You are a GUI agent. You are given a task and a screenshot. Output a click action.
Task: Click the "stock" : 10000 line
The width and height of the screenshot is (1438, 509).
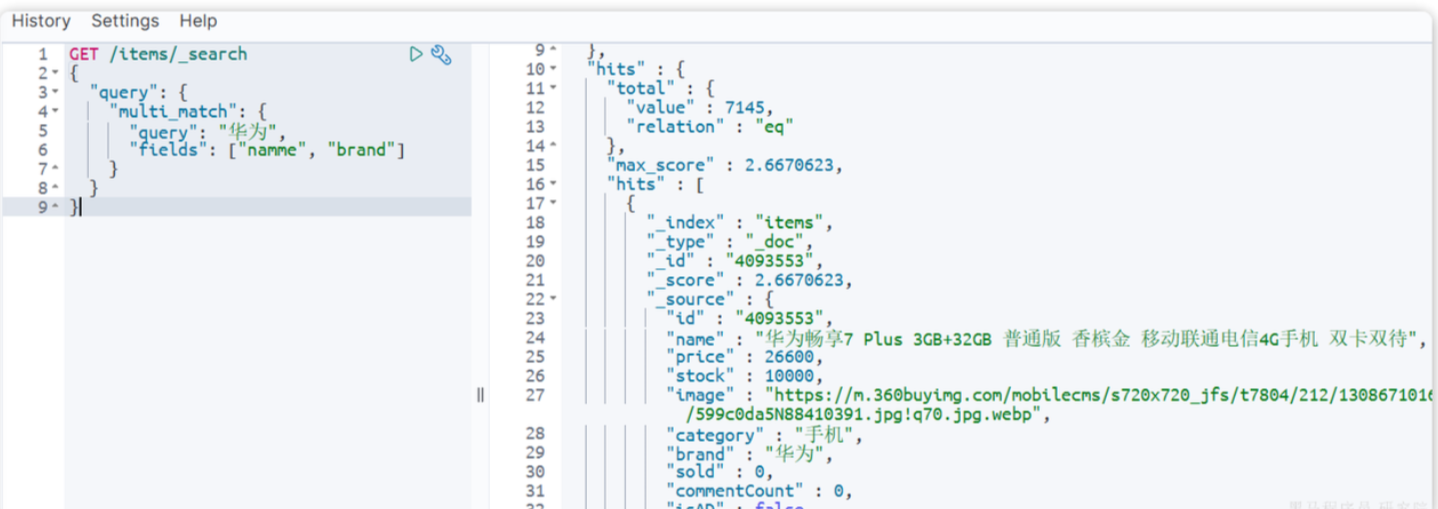(x=745, y=376)
